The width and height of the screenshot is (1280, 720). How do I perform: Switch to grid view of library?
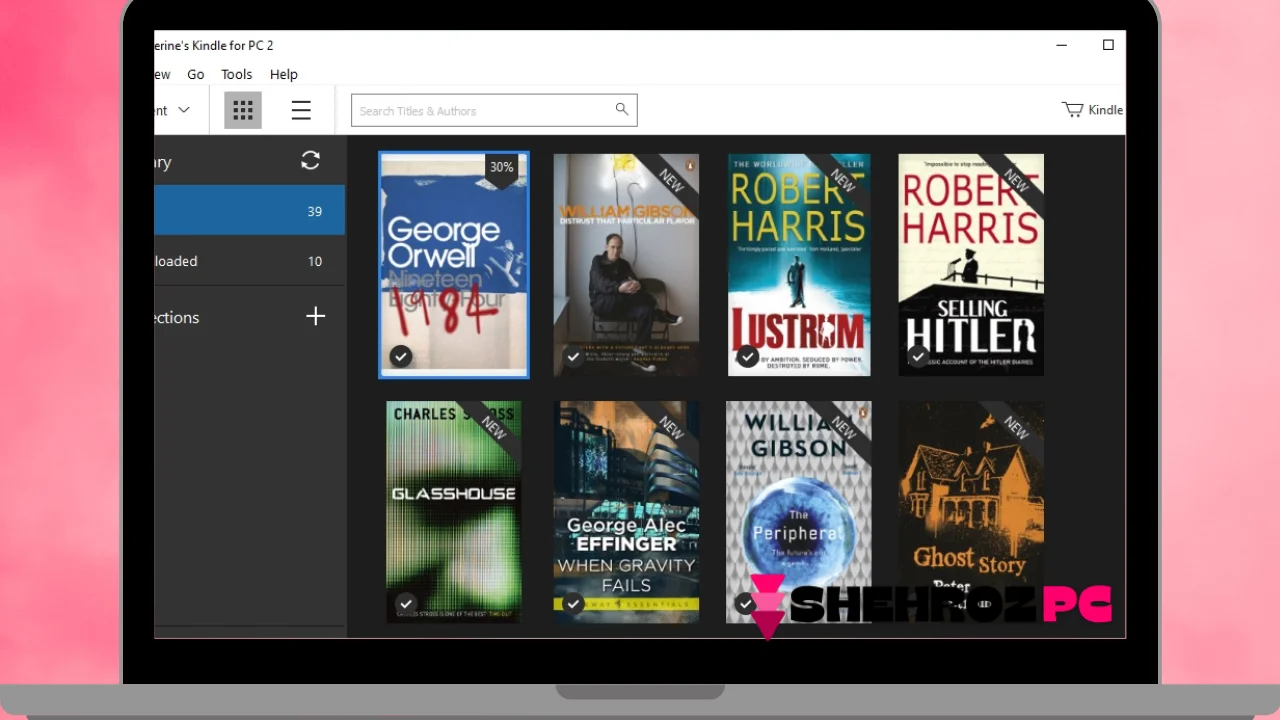click(x=243, y=110)
